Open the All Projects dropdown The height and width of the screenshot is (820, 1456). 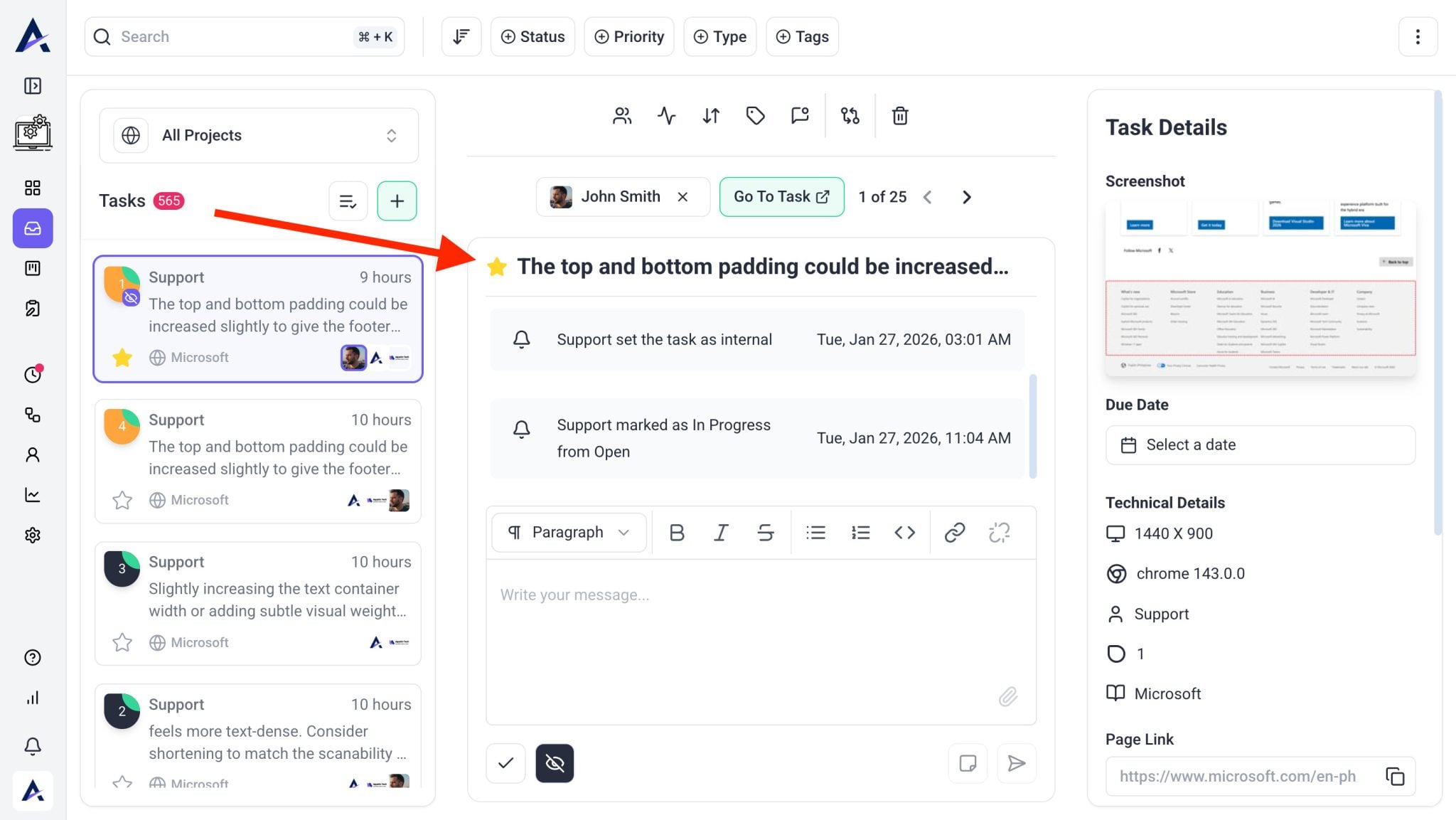(x=259, y=135)
